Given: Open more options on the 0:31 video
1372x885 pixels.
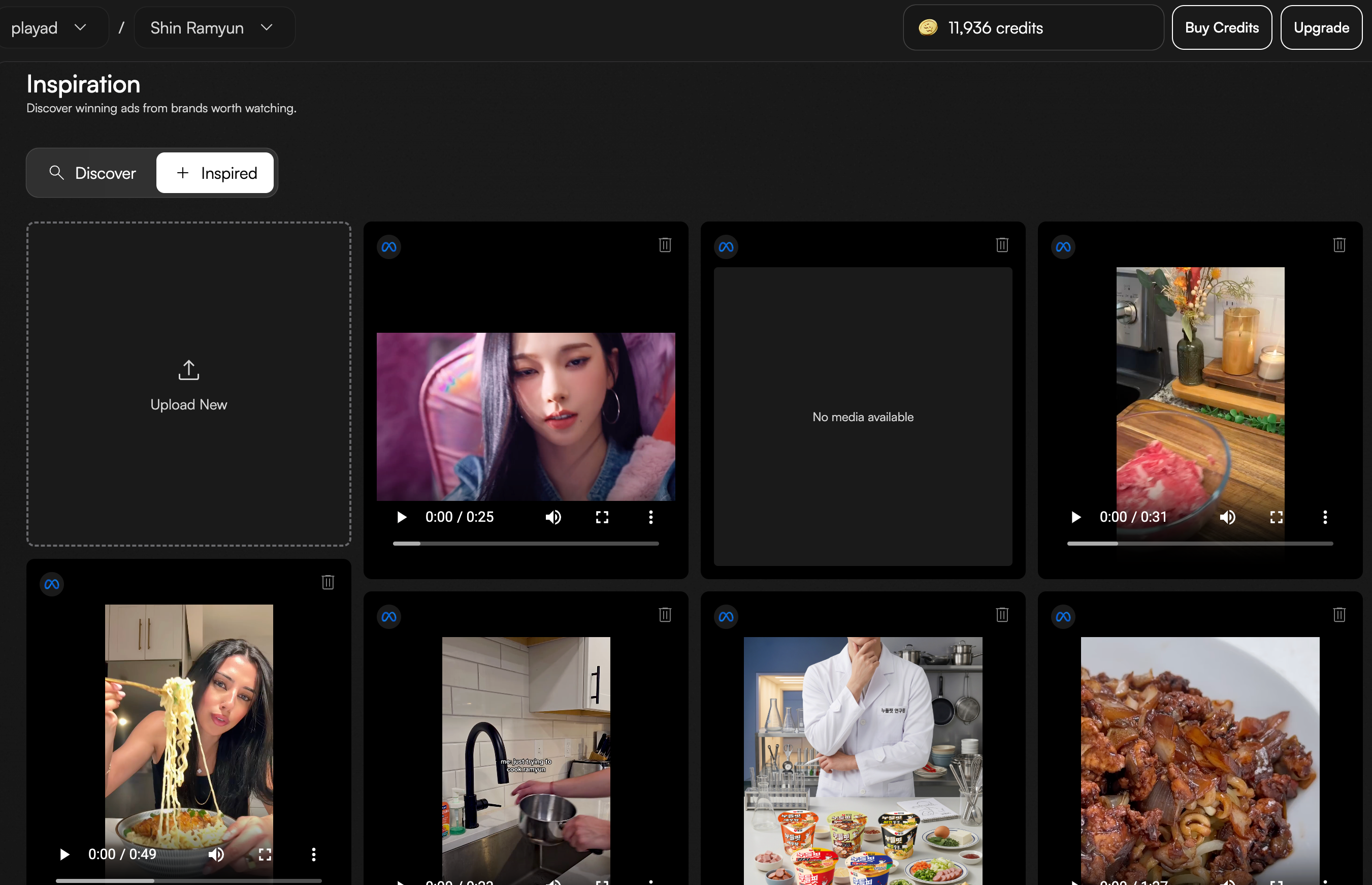Looking at the screenshot, I should pyautogui.click(x=1325, y=517).
